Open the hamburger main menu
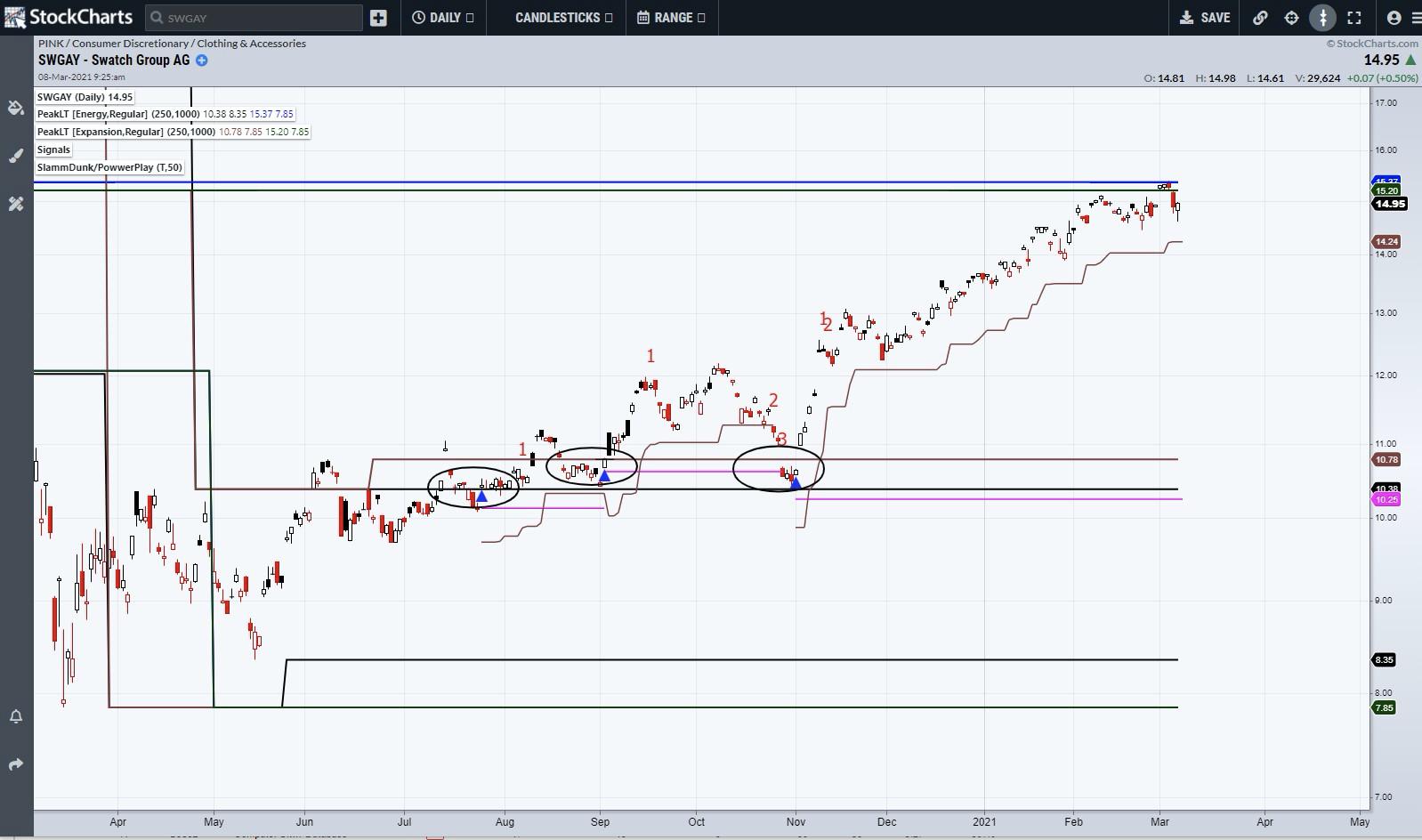Screen dimensions: 1422x840 [x=1416, y=18]
